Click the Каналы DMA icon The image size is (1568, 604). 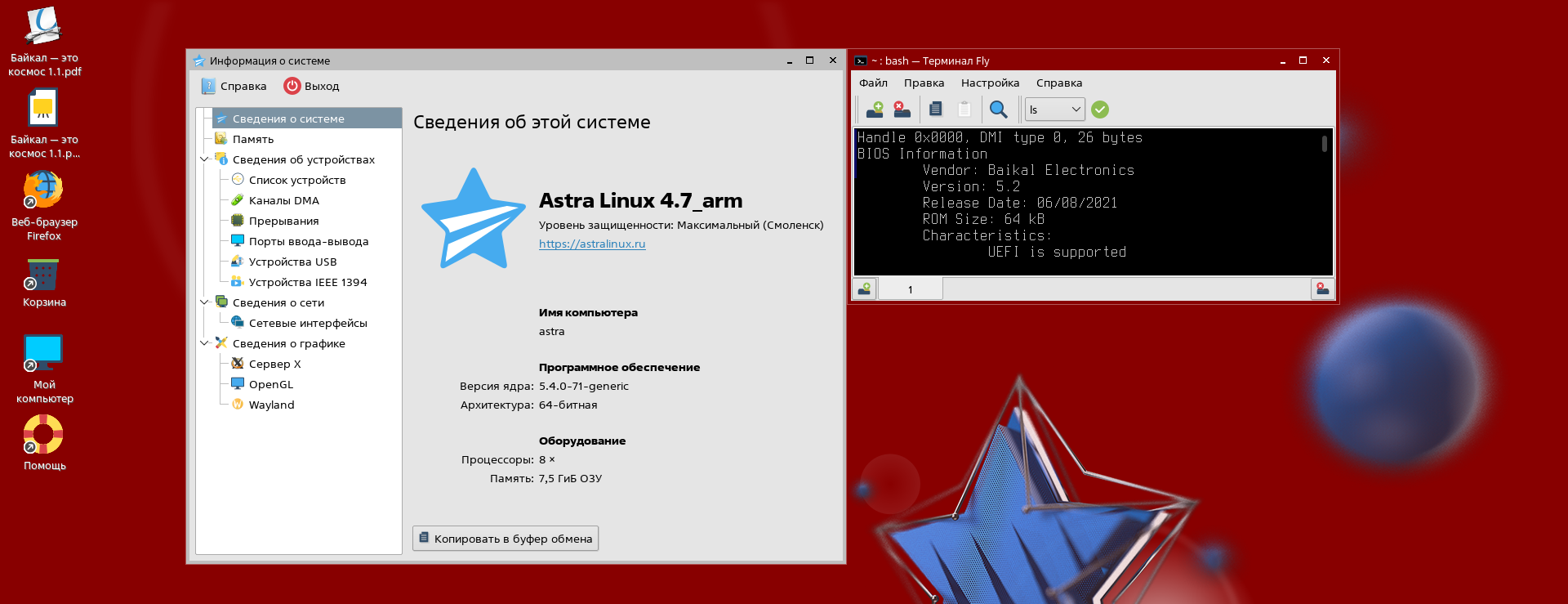click(x=238, y=199)
